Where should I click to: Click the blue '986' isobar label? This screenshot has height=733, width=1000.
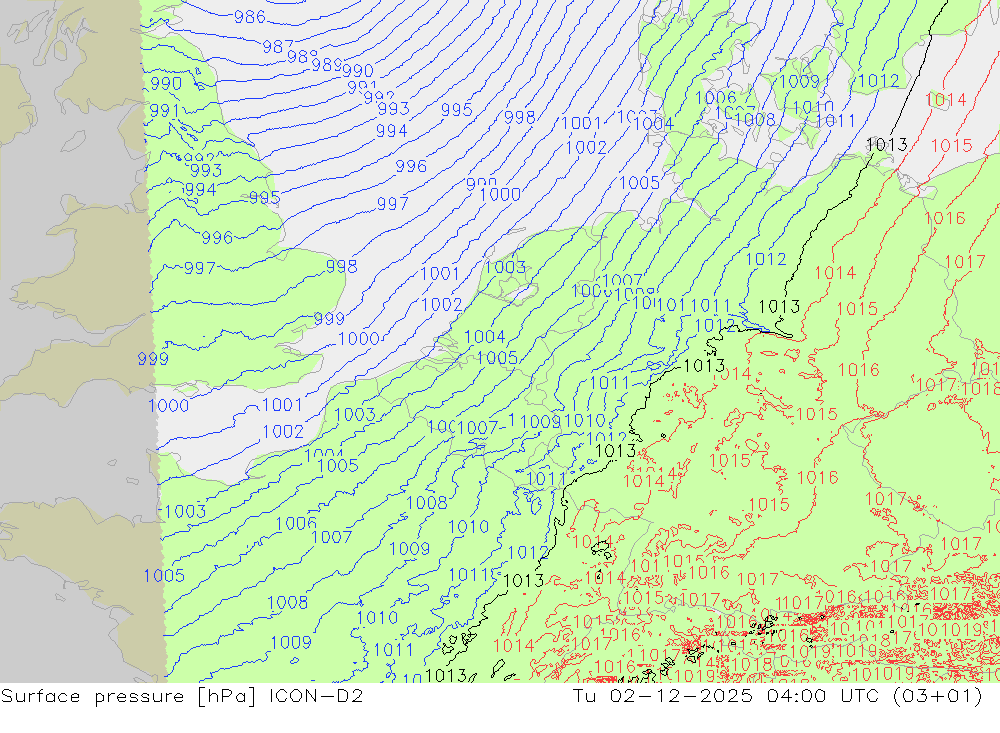[x=249, y=17]
